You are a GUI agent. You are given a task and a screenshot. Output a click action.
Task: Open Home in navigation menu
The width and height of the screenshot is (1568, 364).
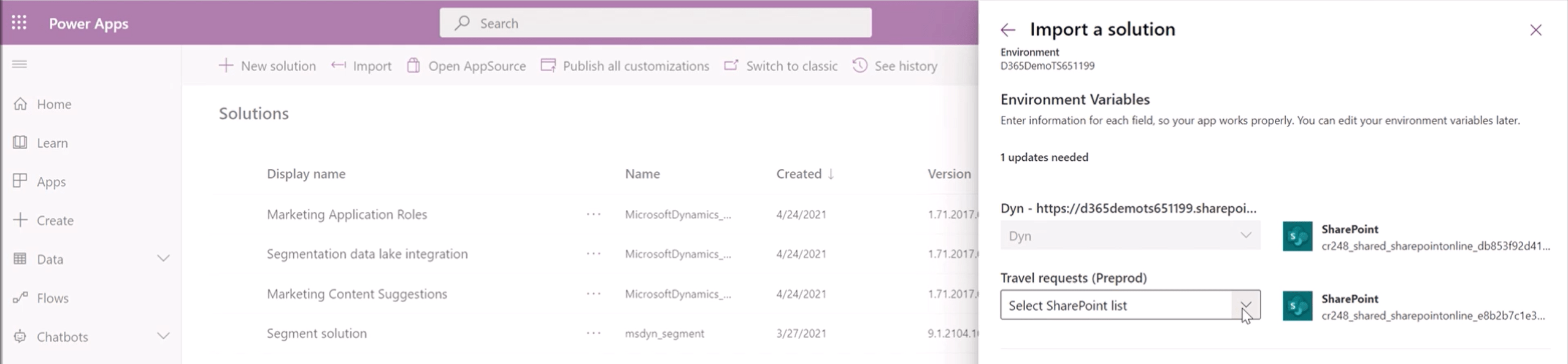[54, 104]
